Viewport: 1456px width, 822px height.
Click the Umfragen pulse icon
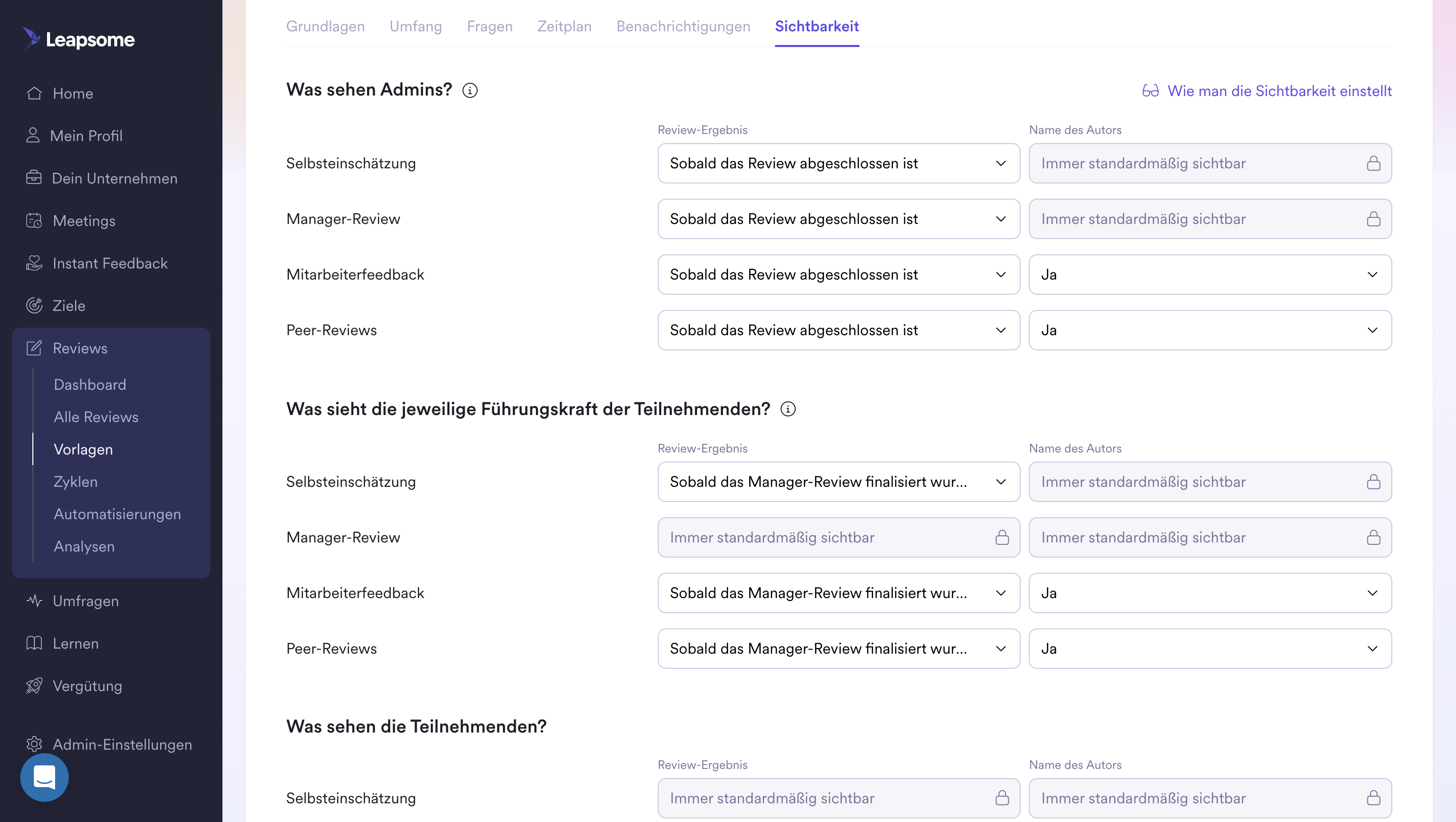34,601
